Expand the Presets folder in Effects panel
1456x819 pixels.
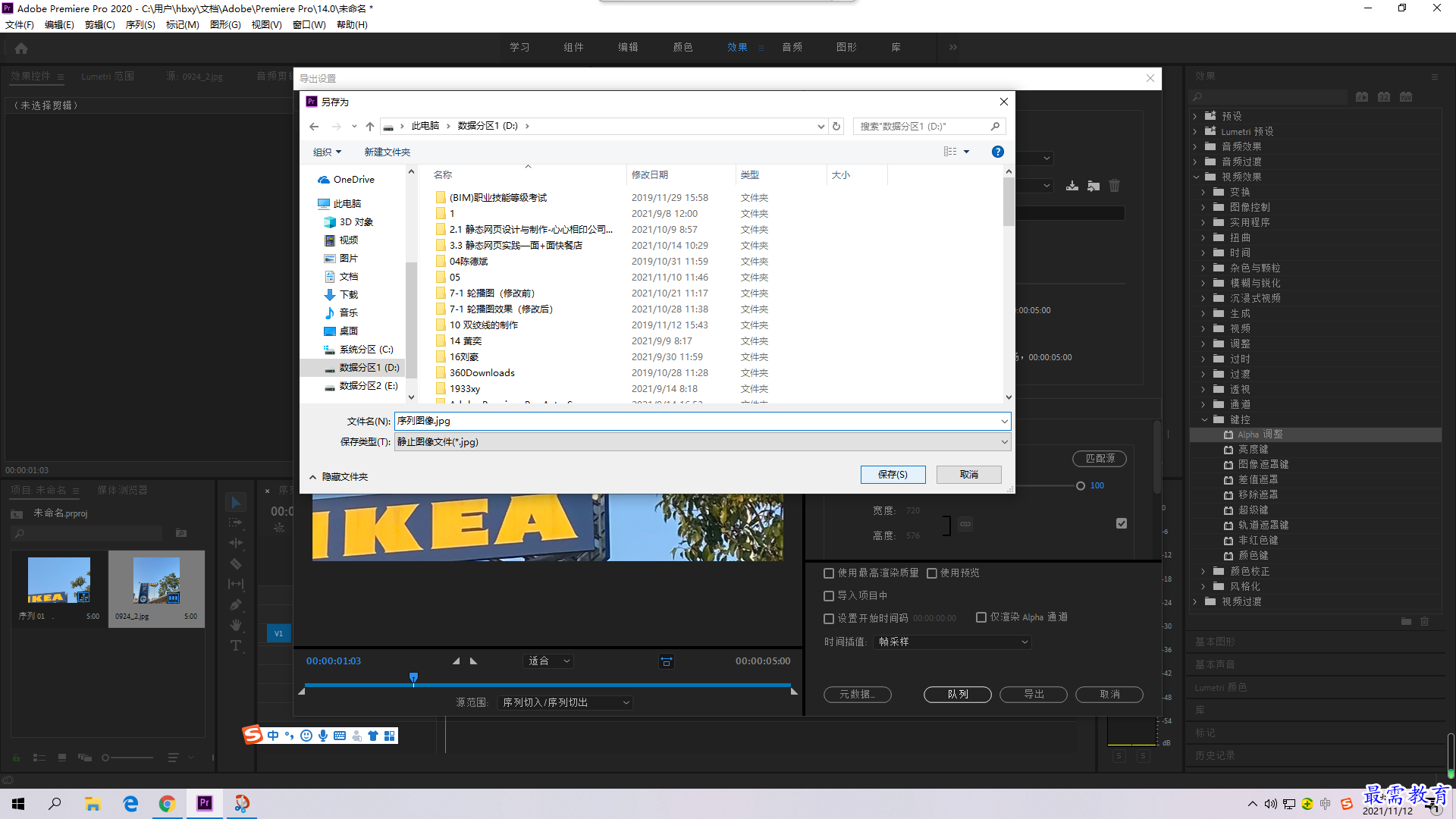[1195, 116]
